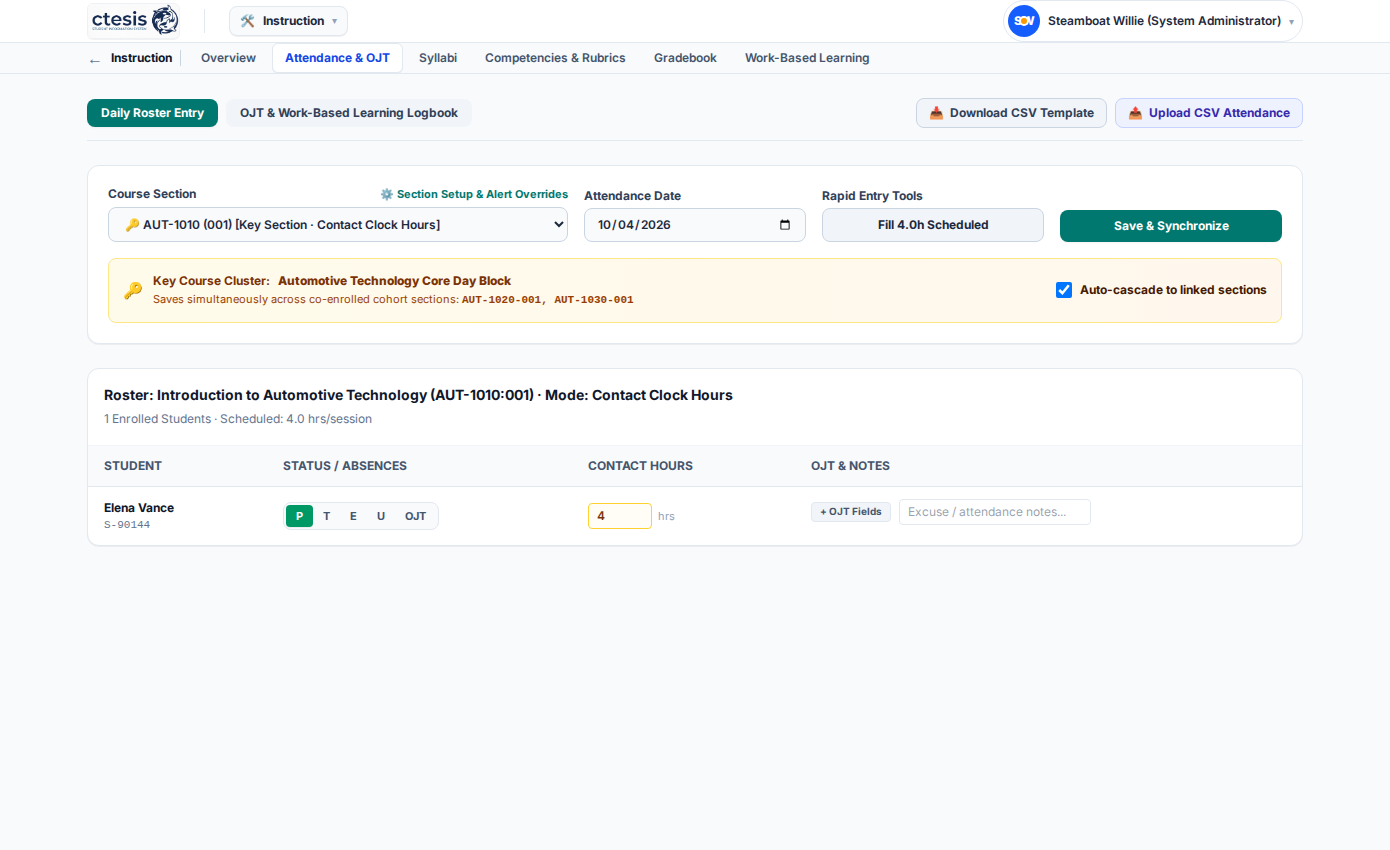
Task: Mark Elena Vance as Unexcused (U)
Action: tap(381, 516)
